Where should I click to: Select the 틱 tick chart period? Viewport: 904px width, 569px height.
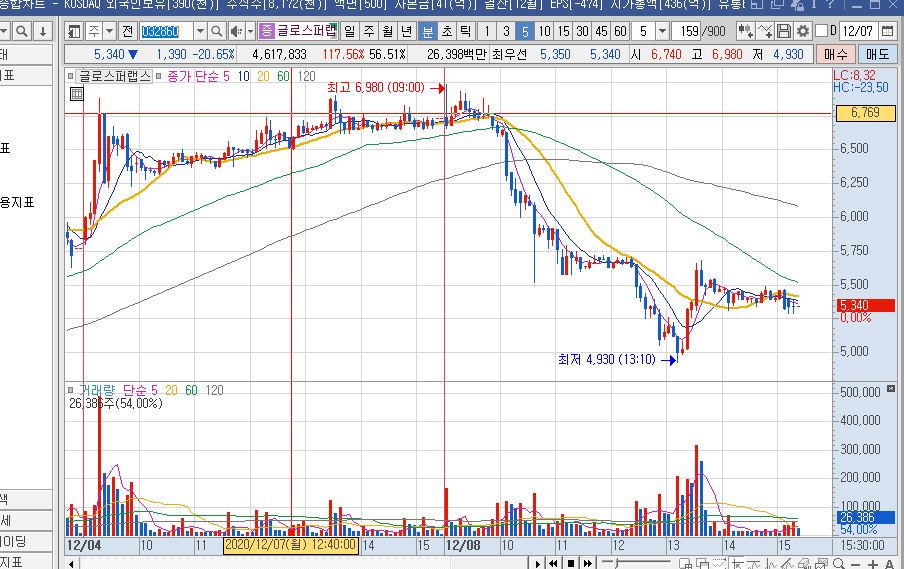(465, 31)
